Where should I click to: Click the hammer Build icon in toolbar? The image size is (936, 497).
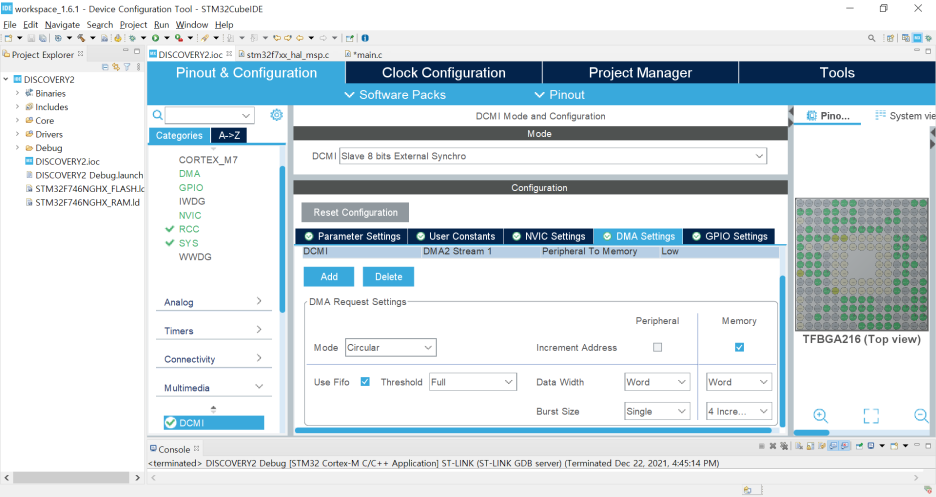(x=81, y=38)
